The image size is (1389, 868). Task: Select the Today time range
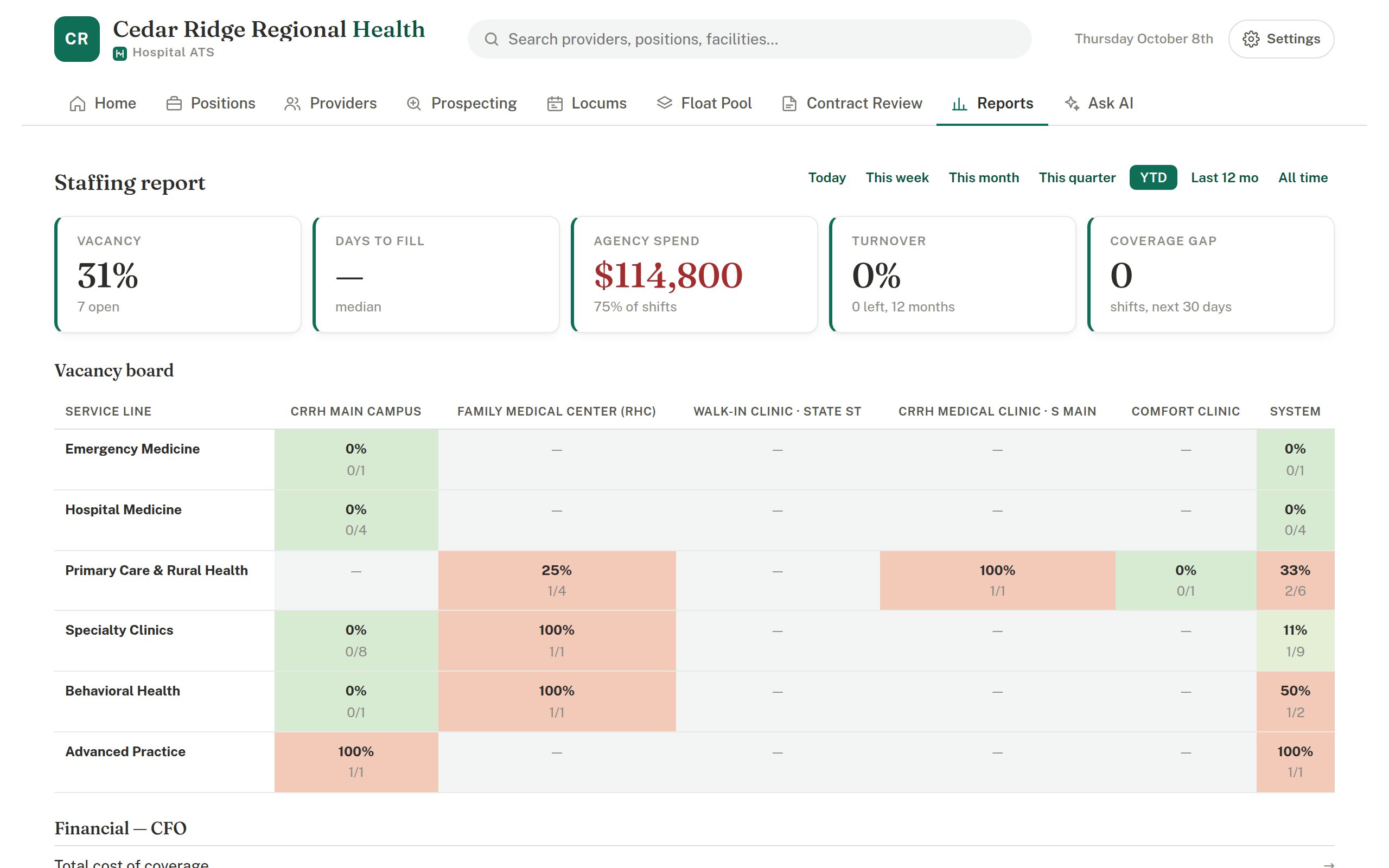[827, 177]
